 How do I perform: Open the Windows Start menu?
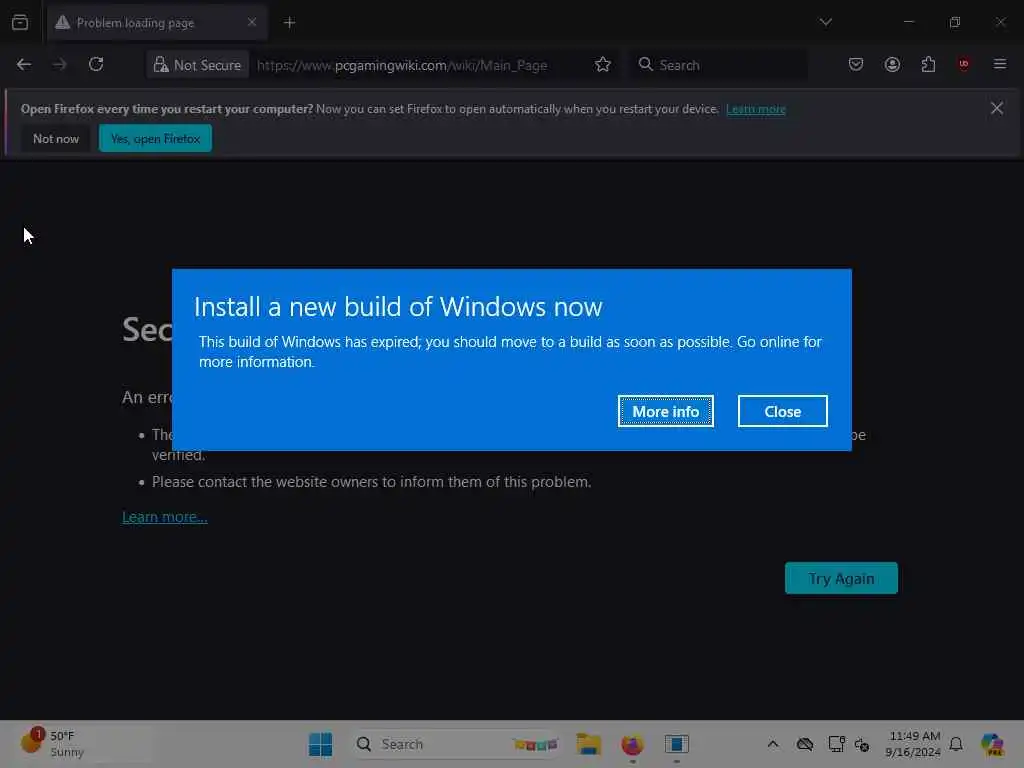tap(320, 744)
